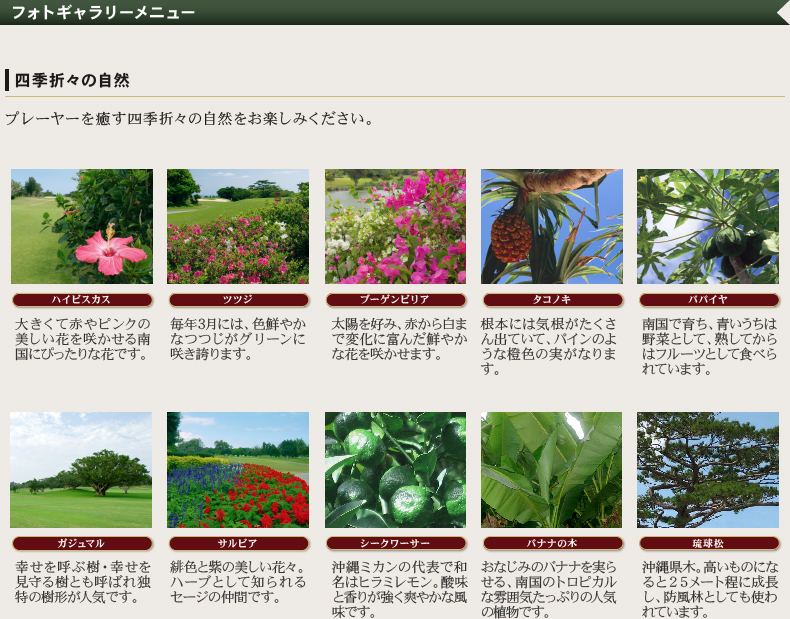Open the hibiscus flower photo
790x619 pixels.
pyautogui.click(x=82, y=226)
